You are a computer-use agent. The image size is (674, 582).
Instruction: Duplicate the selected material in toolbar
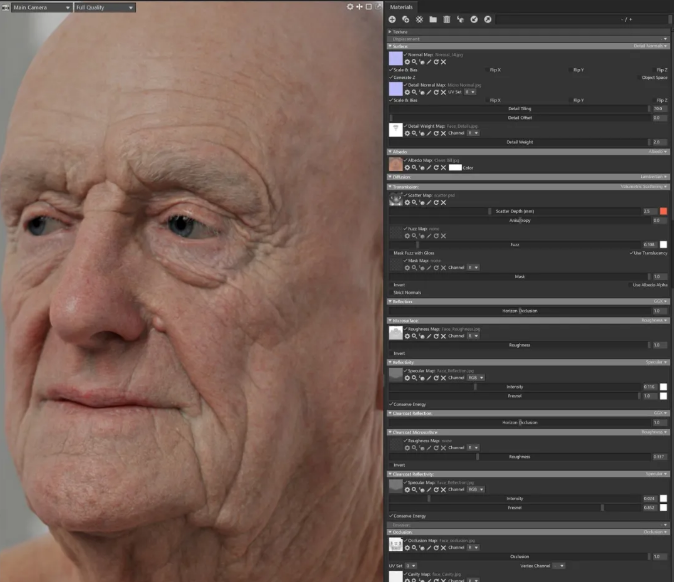tap(405, 19)
